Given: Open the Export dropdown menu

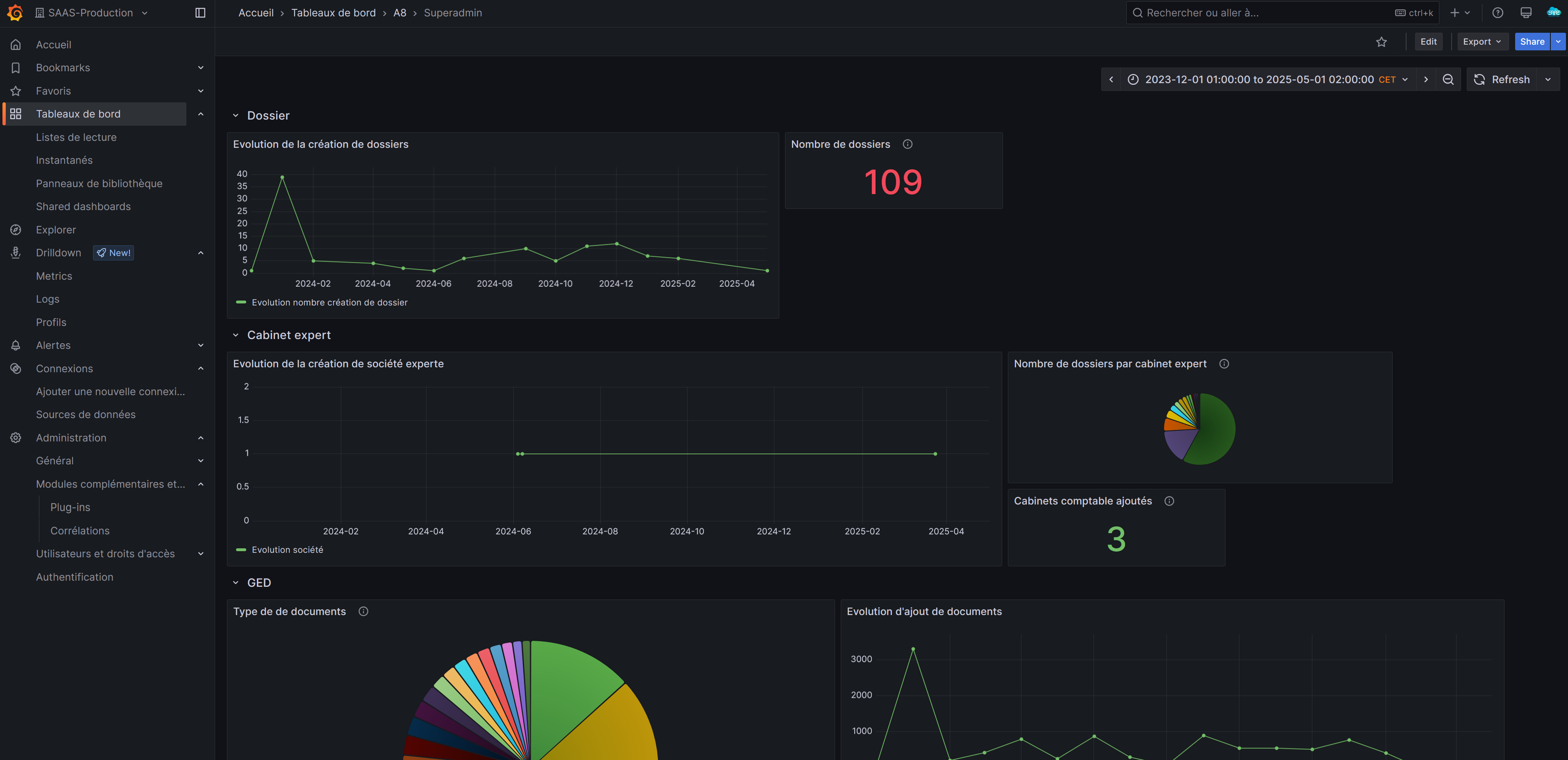Looking at the screenshot, I should (1481, 42).
